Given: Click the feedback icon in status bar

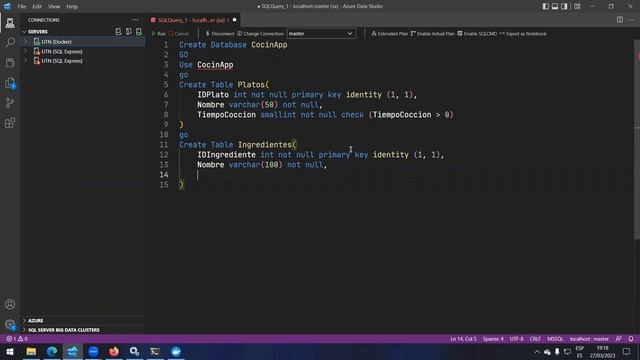Looking at the screenshot, I should 619,339.
